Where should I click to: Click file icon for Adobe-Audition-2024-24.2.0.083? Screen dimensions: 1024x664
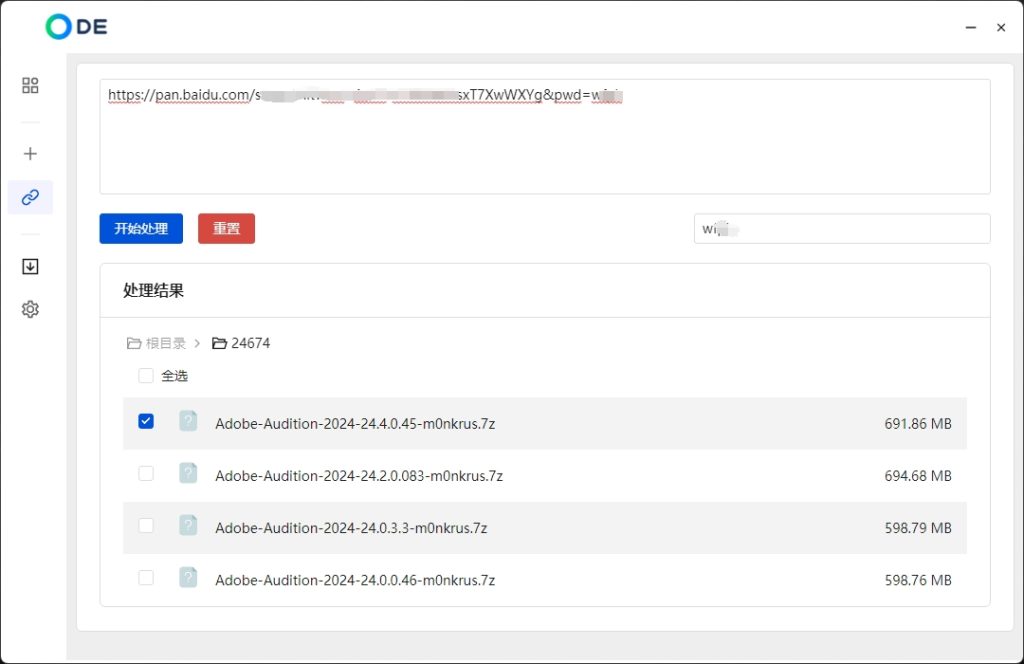188,473
